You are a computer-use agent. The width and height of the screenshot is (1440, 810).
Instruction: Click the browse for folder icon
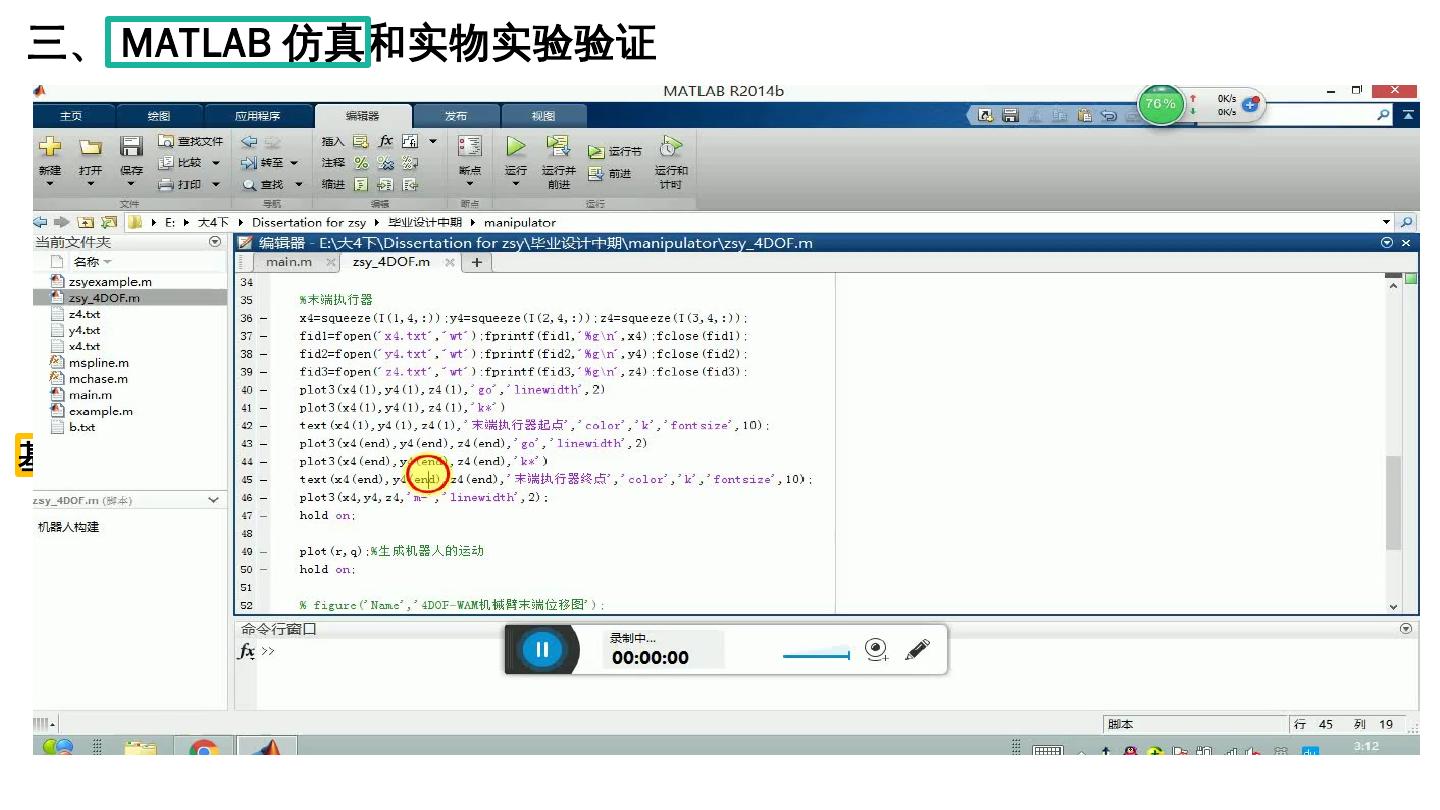point(108,222)
